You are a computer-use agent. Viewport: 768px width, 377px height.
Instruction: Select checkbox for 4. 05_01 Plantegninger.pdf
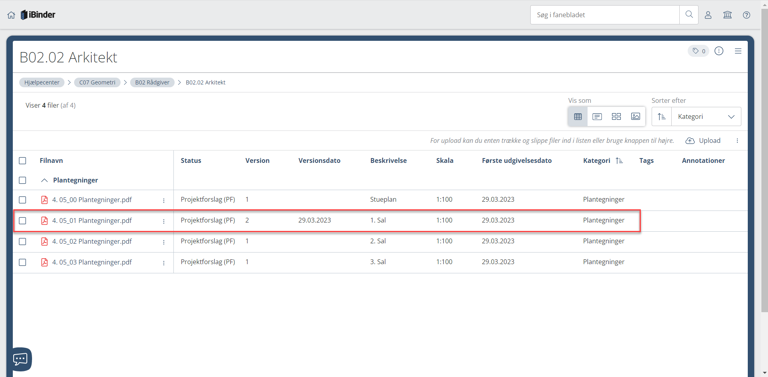(23, 221)
